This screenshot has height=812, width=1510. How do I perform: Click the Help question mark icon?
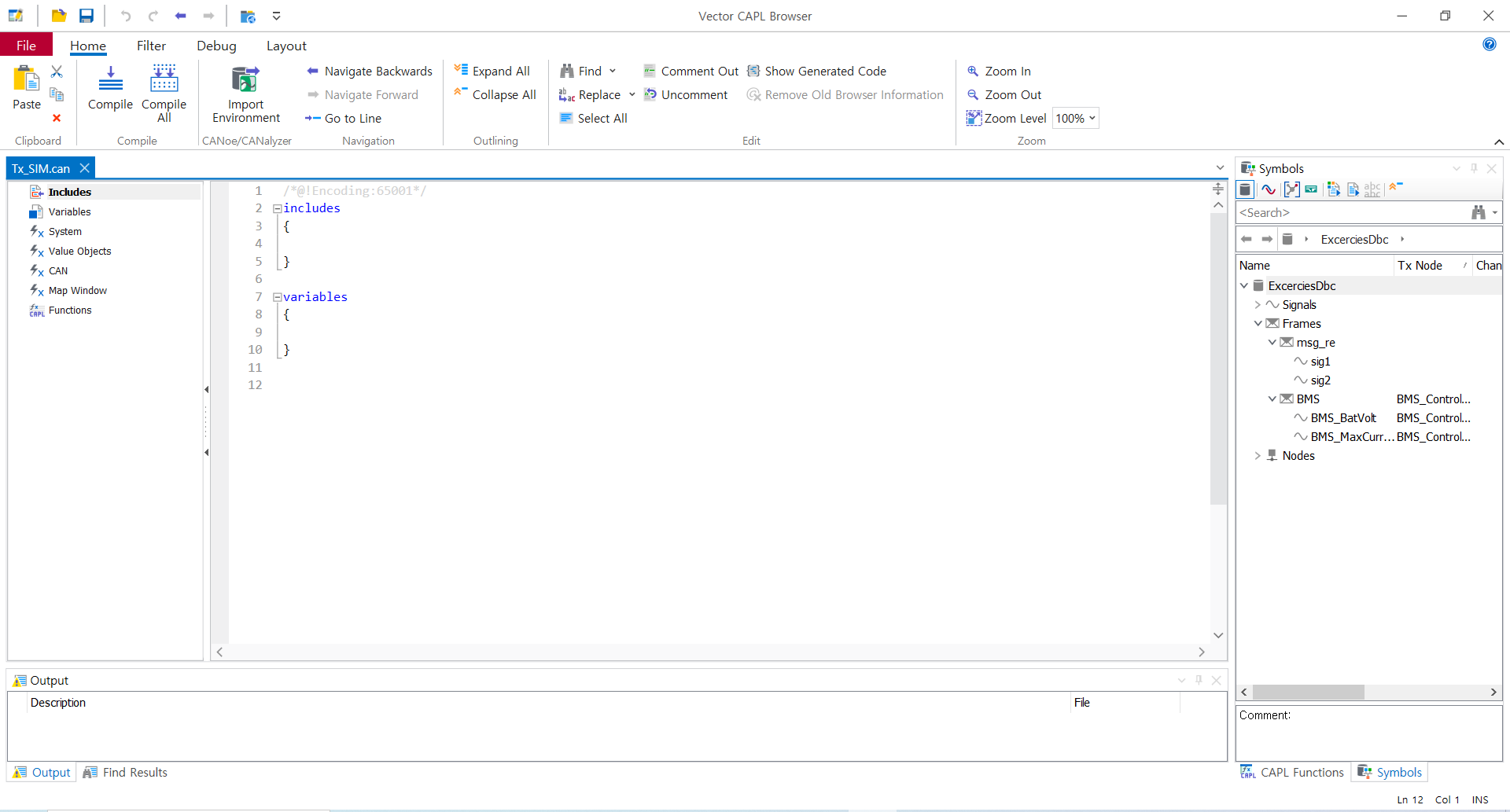pos(1490,44)
